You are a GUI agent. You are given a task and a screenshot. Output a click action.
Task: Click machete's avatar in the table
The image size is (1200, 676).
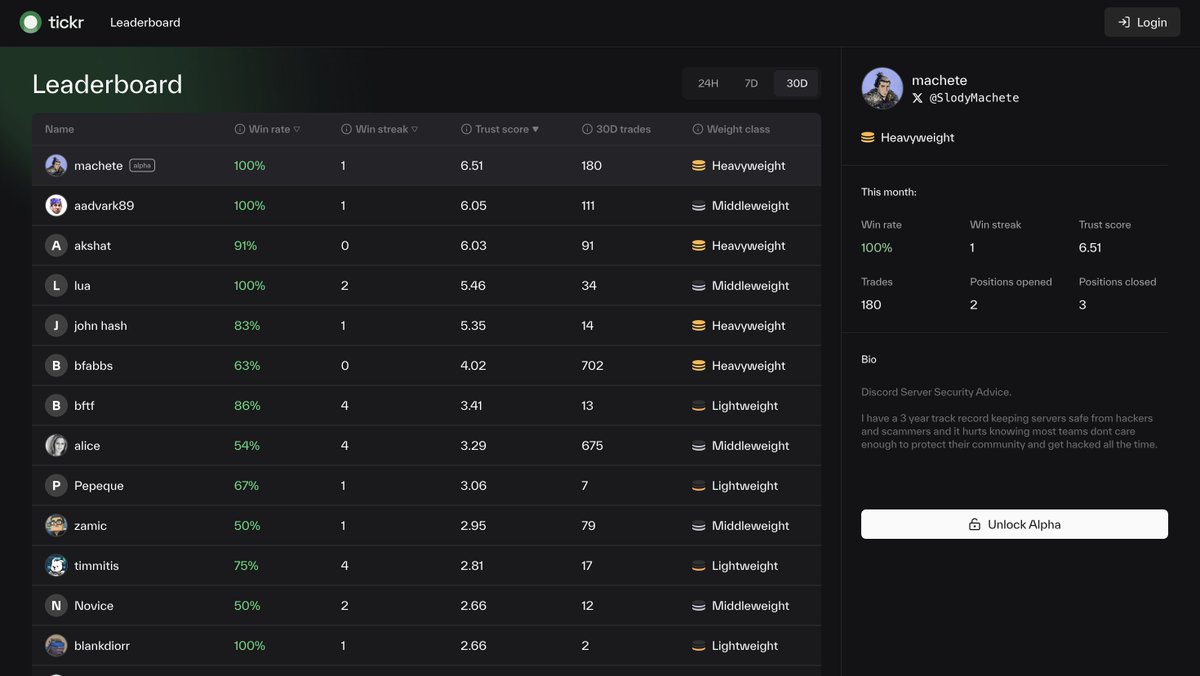56,166
